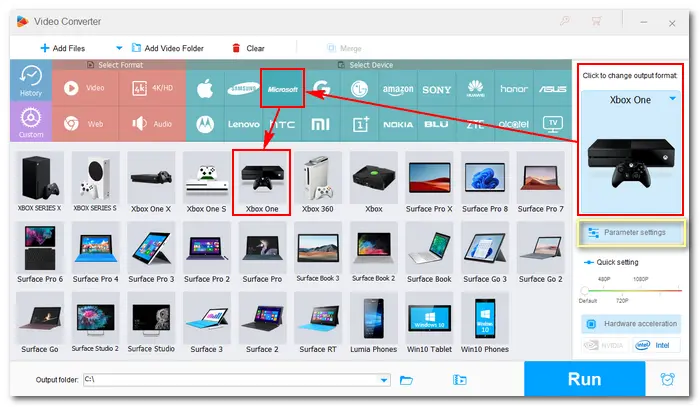Choose the Lenovo device brand

243,124
